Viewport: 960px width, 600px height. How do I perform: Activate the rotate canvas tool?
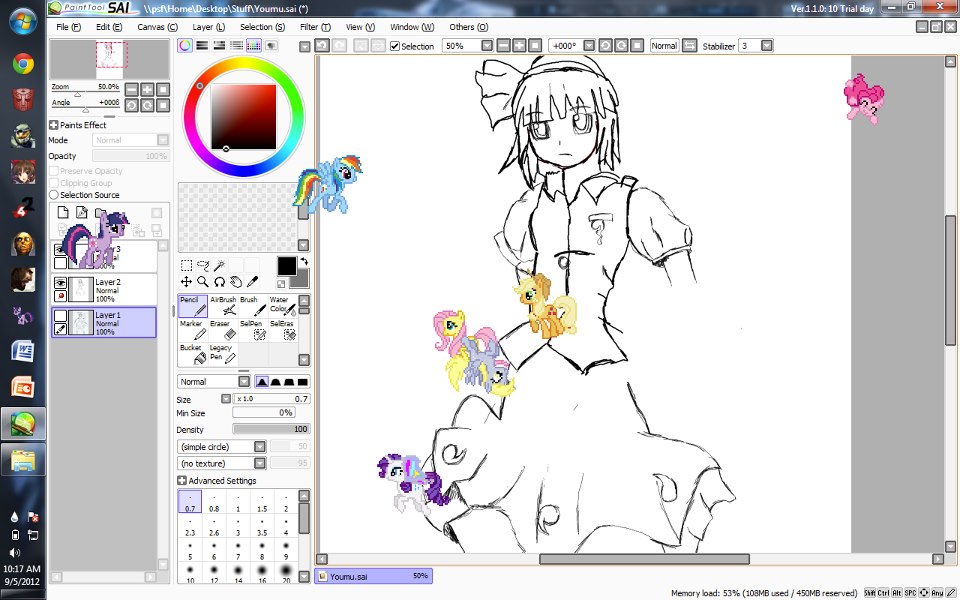(x=219, y=282)
